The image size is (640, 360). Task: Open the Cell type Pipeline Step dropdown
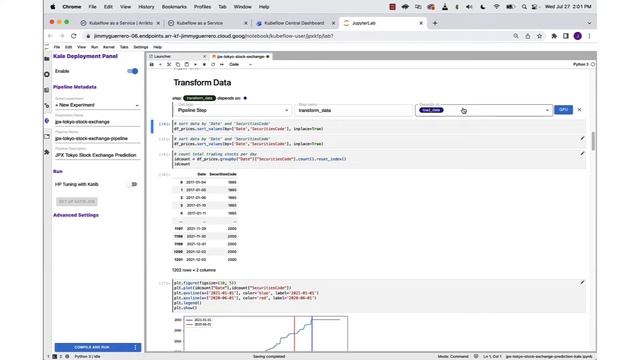[233, 110]
